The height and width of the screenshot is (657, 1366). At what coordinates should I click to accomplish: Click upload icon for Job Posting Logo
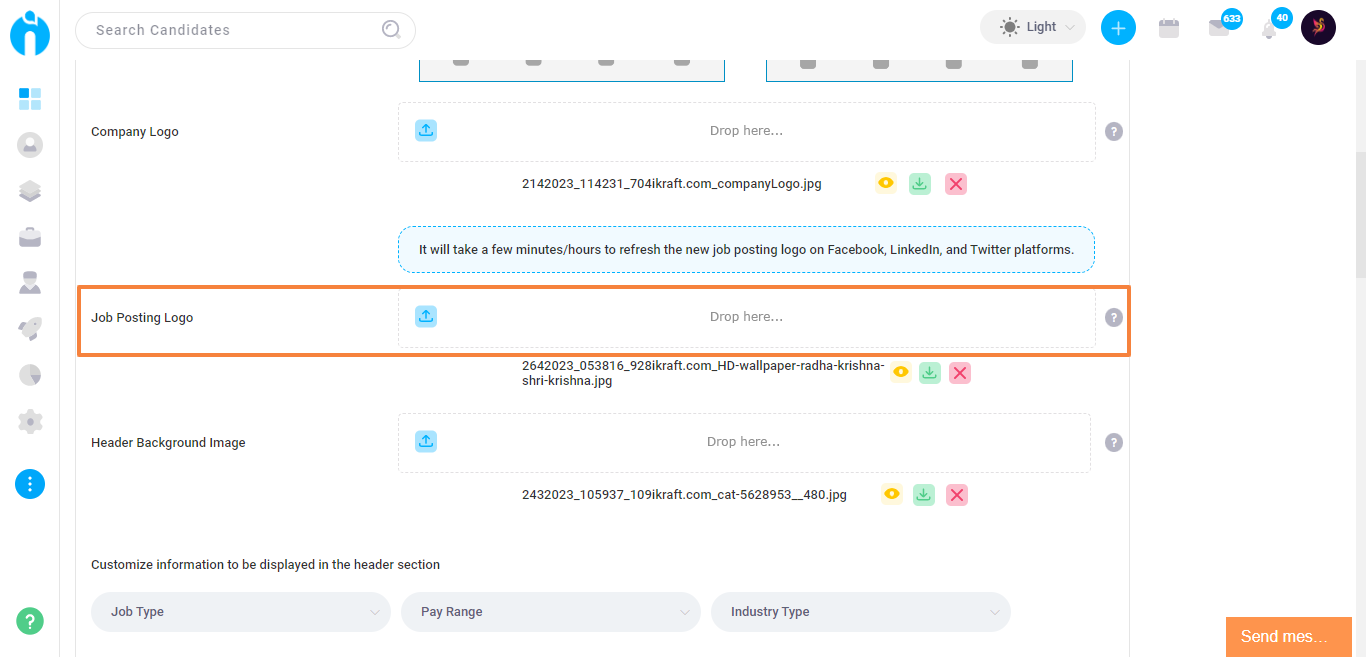426,316
